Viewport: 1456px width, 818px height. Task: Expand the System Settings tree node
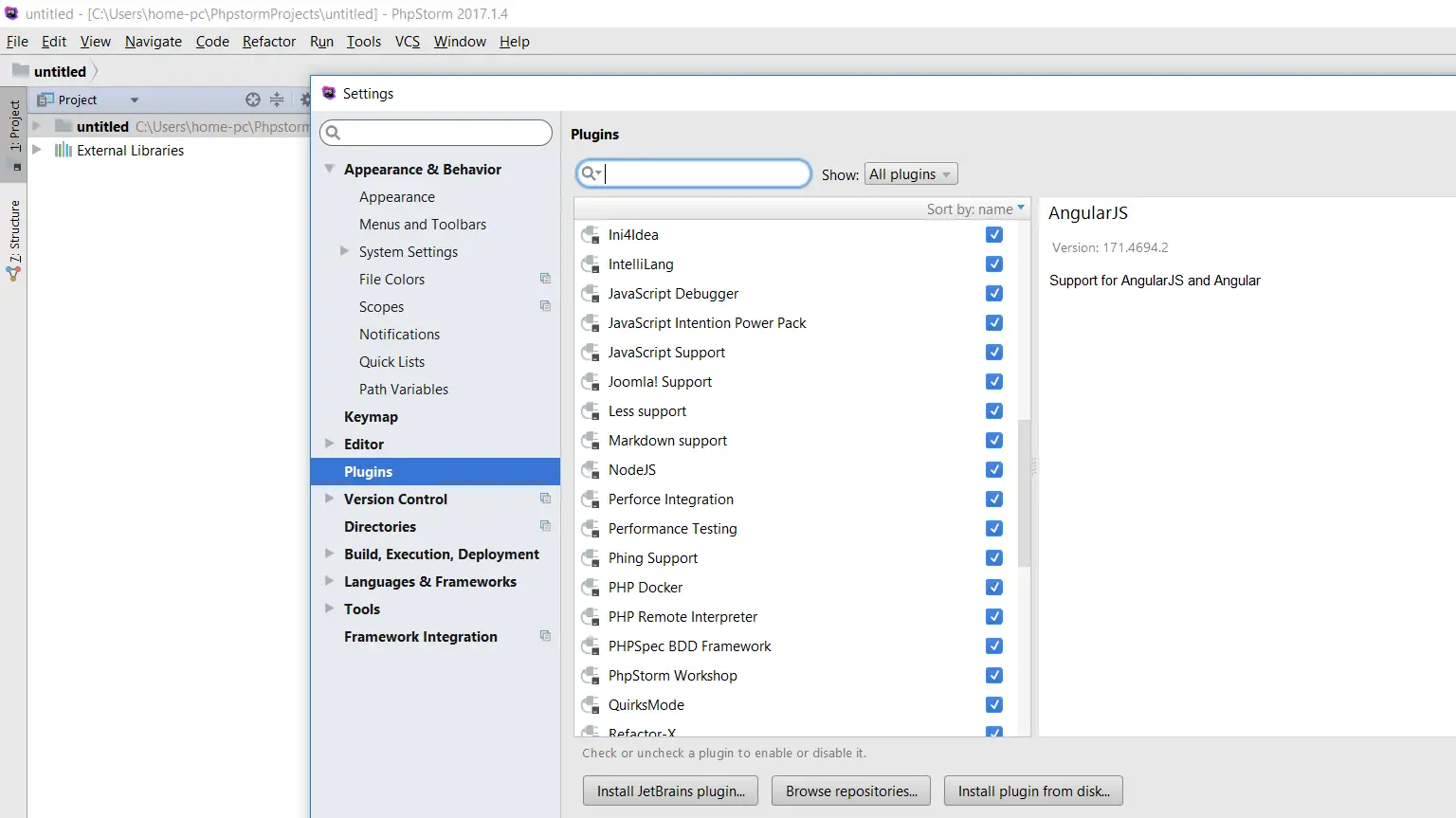pyautogui.click(x=345, y=251)
